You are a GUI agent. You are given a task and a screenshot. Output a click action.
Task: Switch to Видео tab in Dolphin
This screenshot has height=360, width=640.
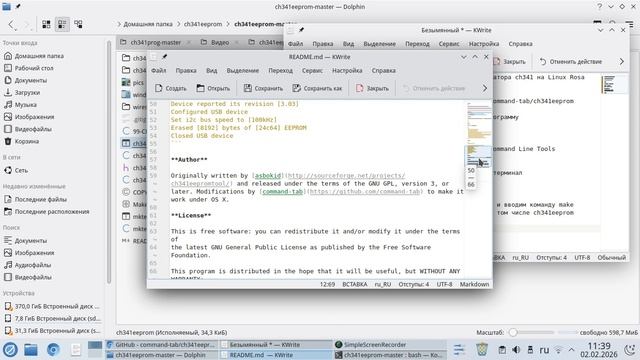(220, 42)
